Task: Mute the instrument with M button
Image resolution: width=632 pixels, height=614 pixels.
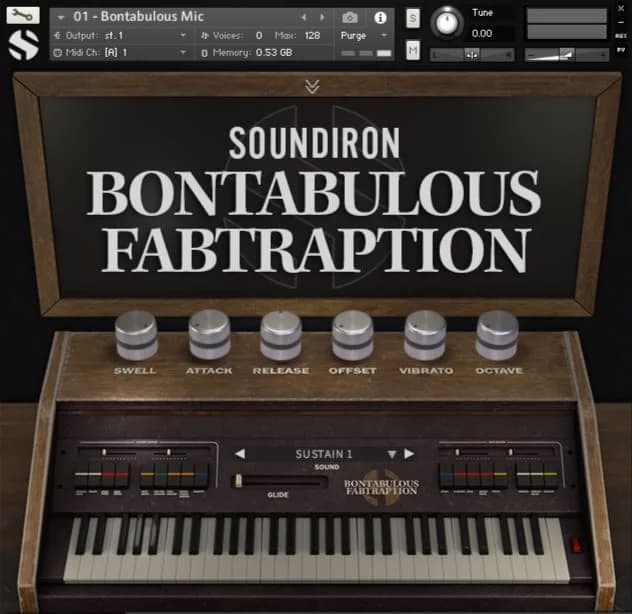Action: pyautogui.click(x=412, y=50)
